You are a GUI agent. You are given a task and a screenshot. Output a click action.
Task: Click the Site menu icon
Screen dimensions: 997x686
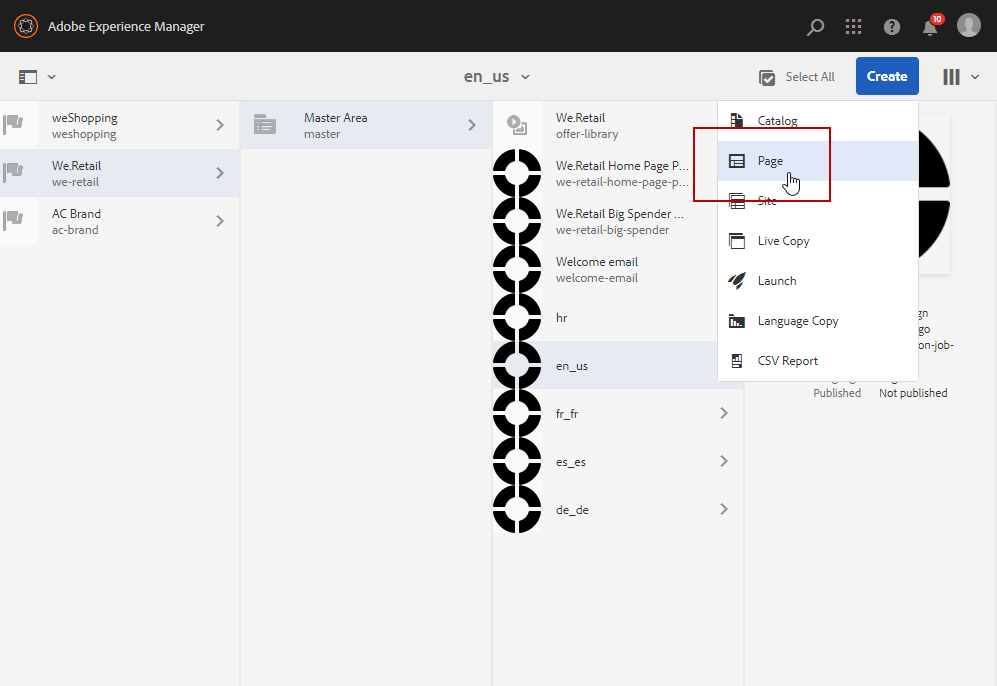tap(736, 202)
